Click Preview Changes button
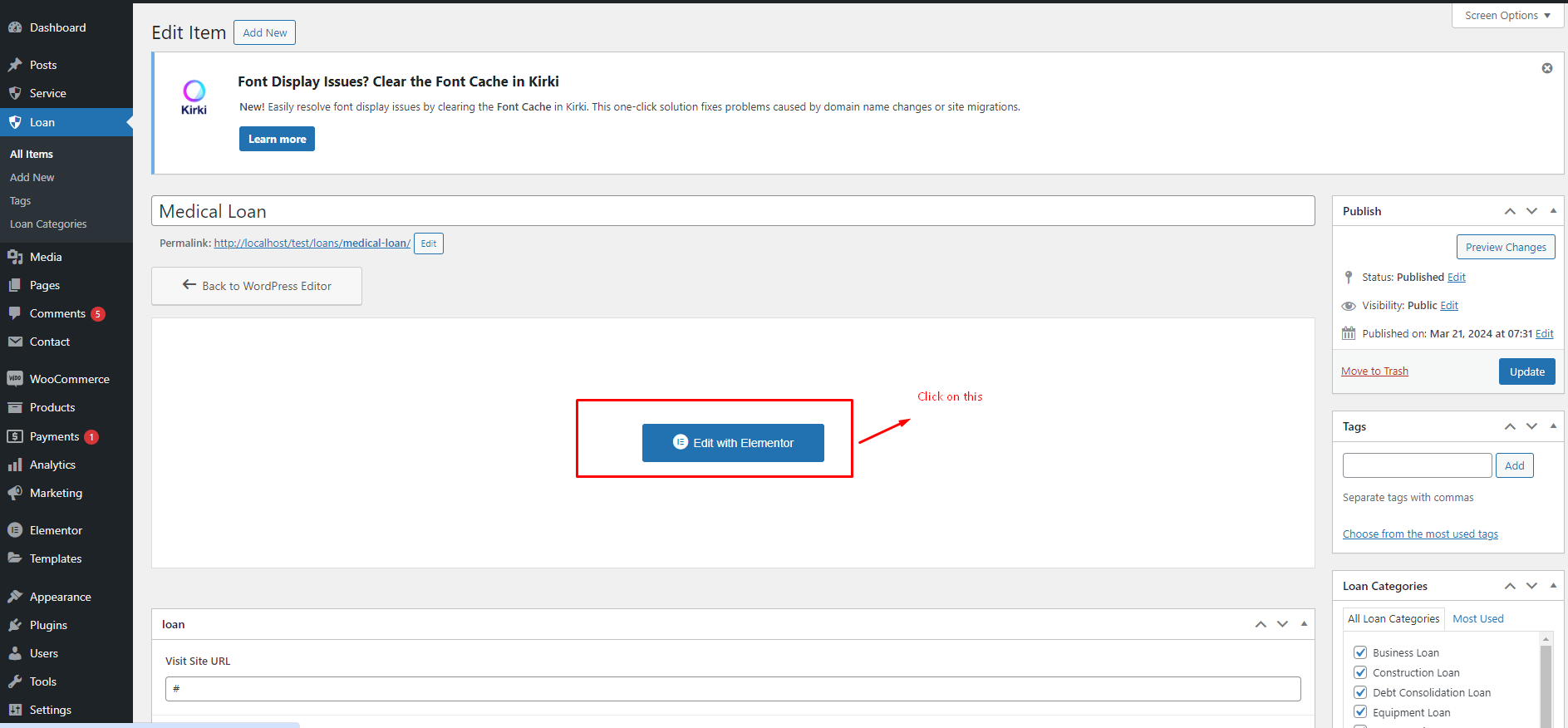This screenshot has height=728, width=1568. tap(1506, 247)
